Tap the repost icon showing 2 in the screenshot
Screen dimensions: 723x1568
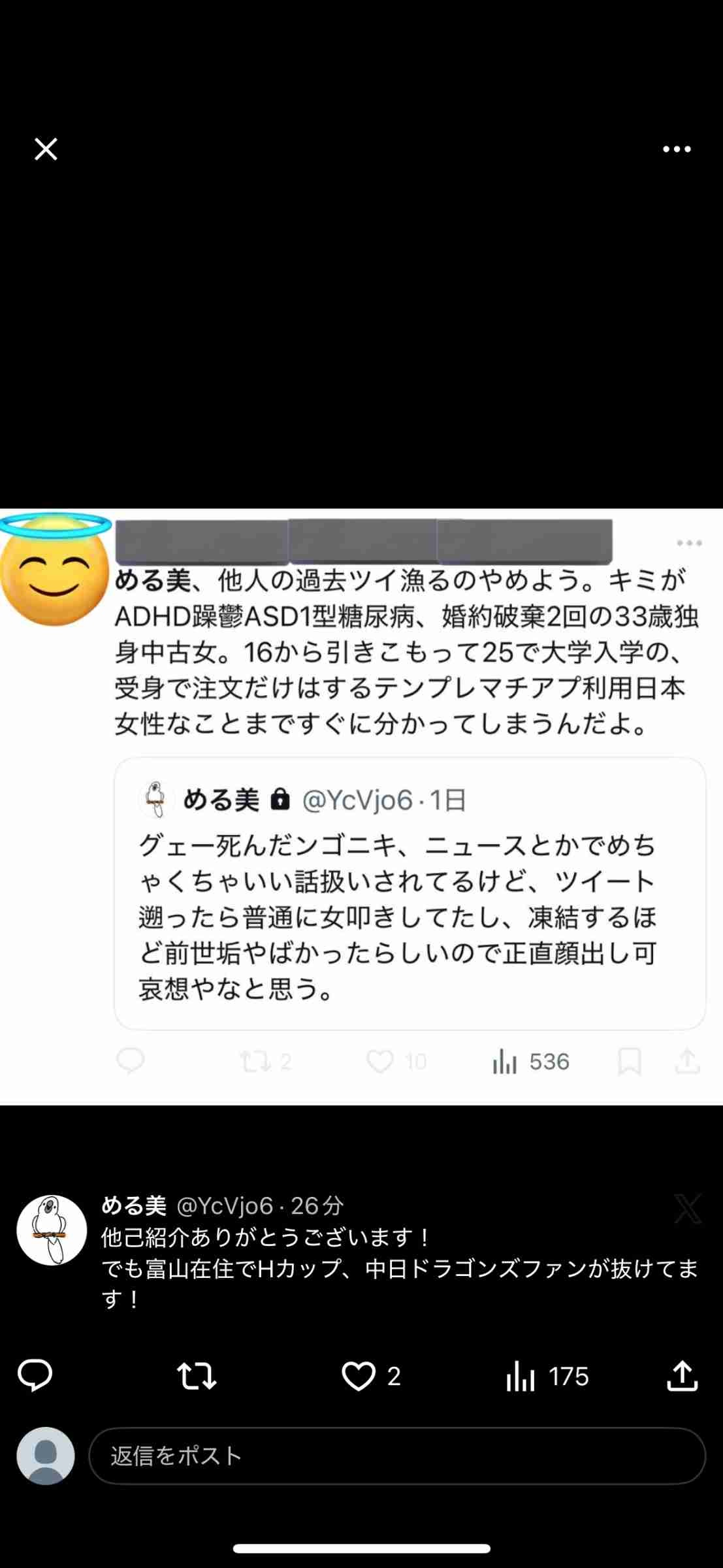(265, 1062)
